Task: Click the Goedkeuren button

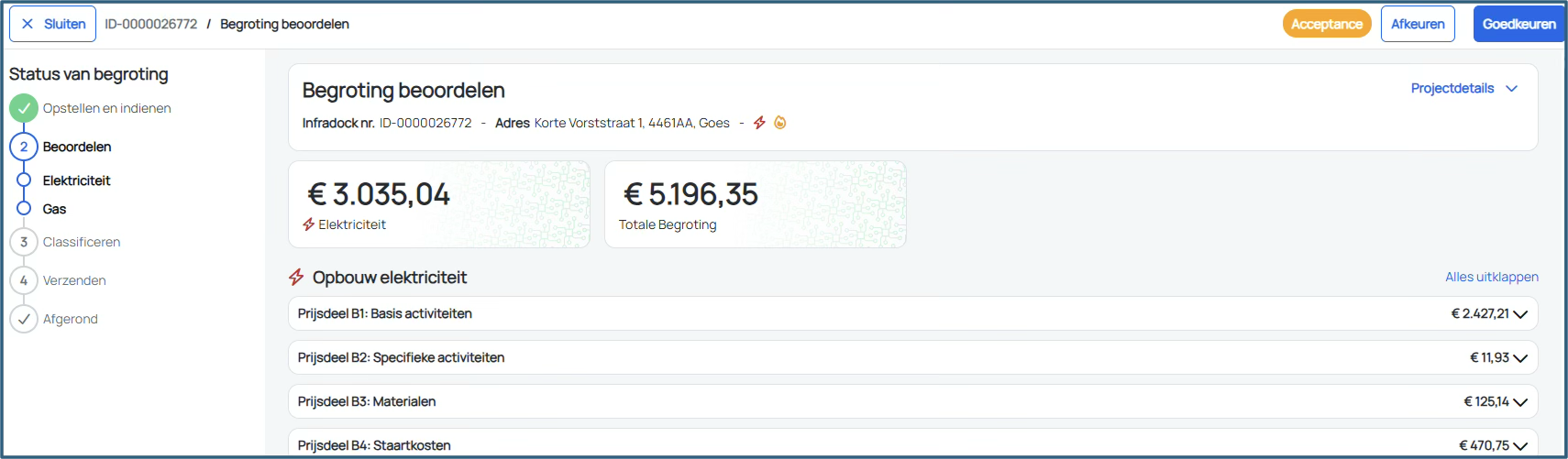Action: point(1518,24)
